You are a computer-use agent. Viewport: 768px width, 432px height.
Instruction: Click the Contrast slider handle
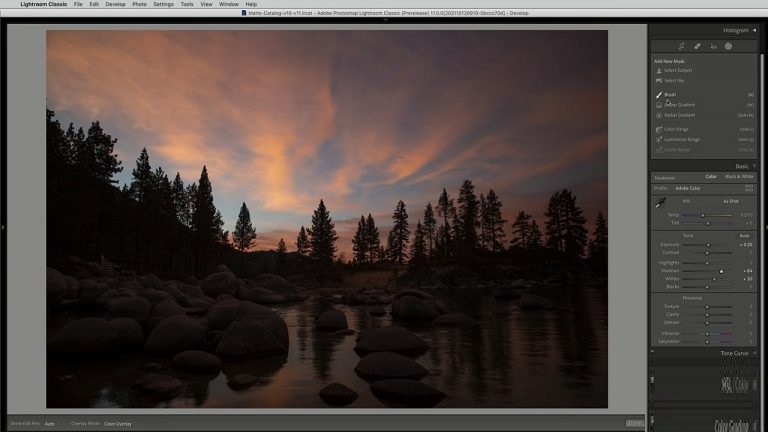[707, 253]
